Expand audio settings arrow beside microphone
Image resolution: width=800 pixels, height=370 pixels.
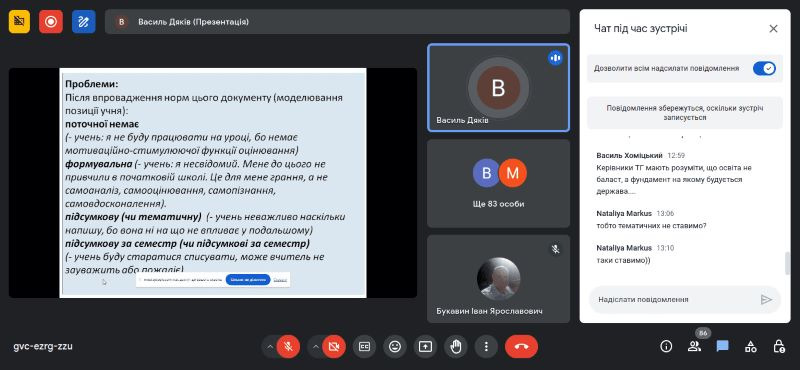click(270, 347)
